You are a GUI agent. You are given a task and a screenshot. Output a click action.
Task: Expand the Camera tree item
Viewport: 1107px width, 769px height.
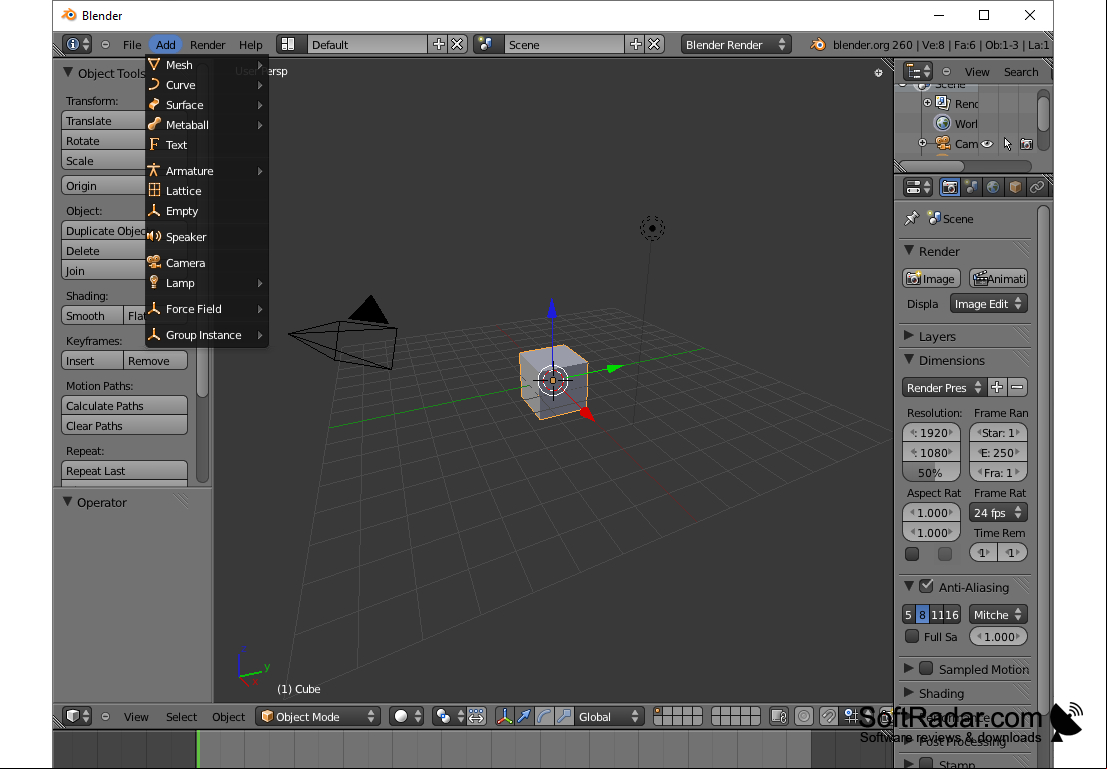click(922, 143)
